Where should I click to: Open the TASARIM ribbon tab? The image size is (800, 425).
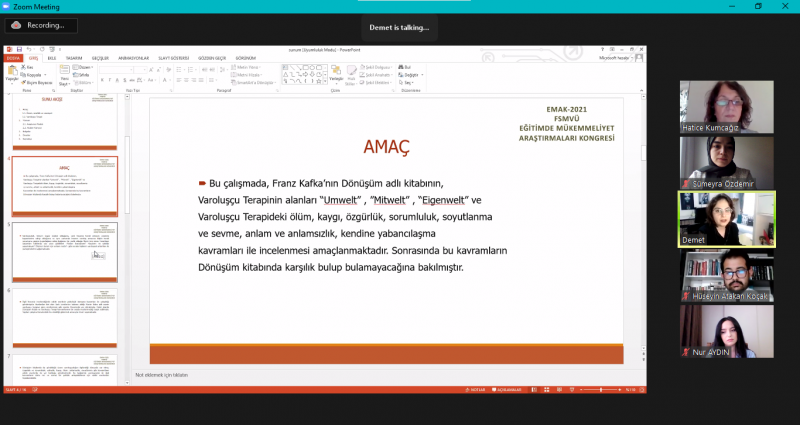click(73, 58)
